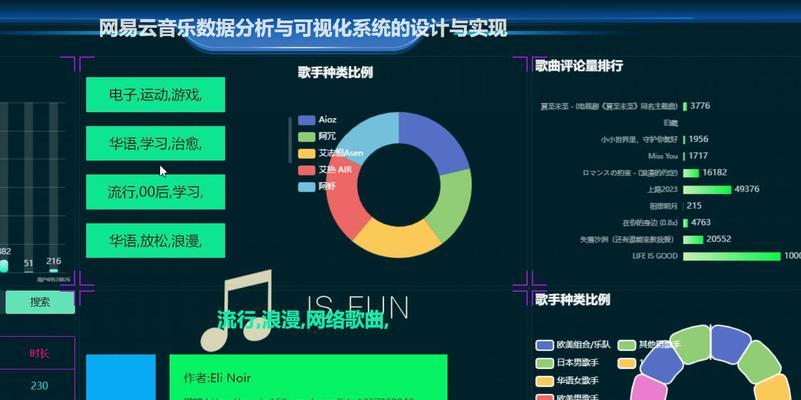Toggle the 欧美男歌手 legend item
This screenshot has width=801, height=400.
click(x=567, y=396)
